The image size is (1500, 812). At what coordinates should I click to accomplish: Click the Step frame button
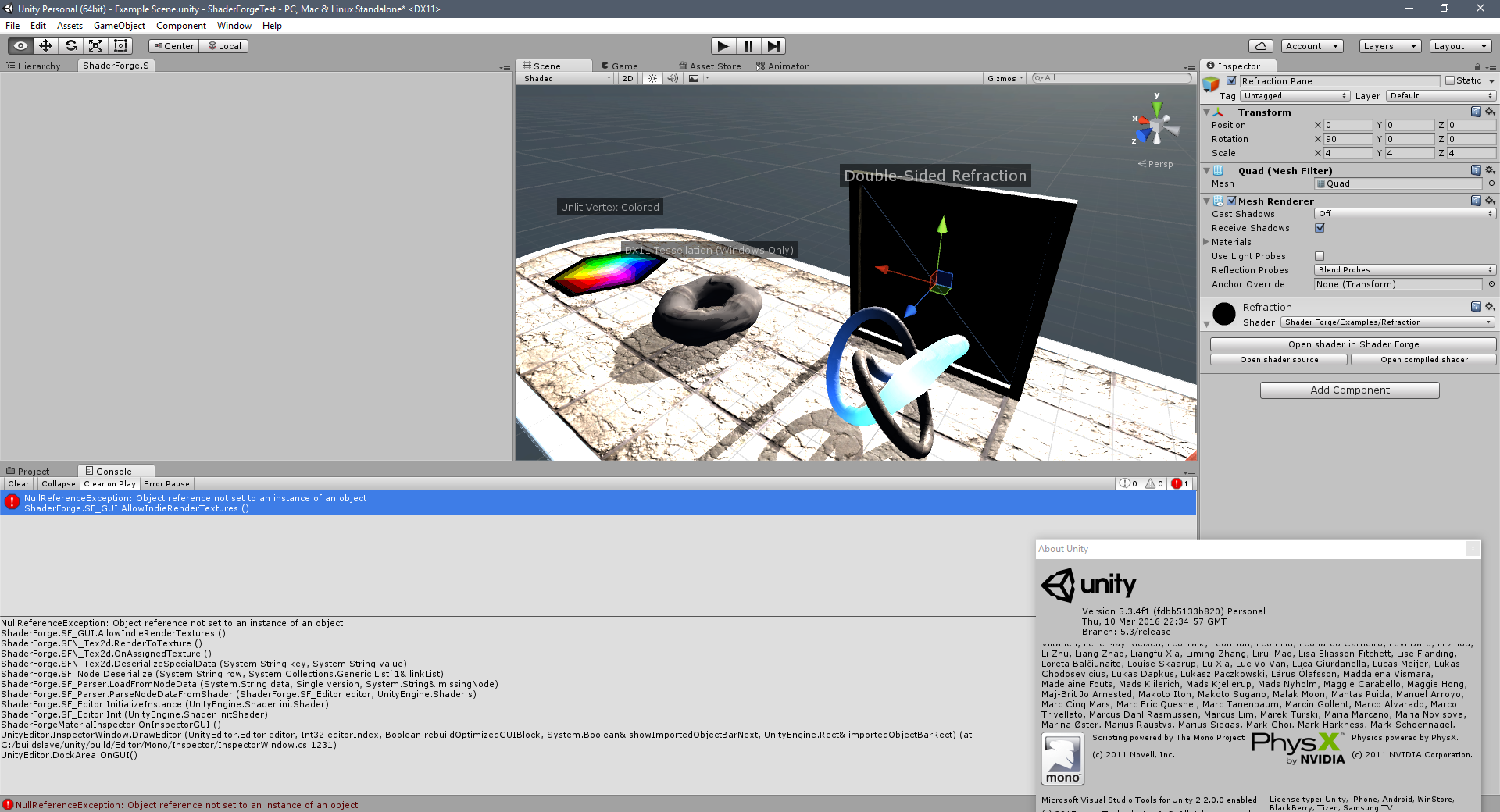(x=773, y=46)
